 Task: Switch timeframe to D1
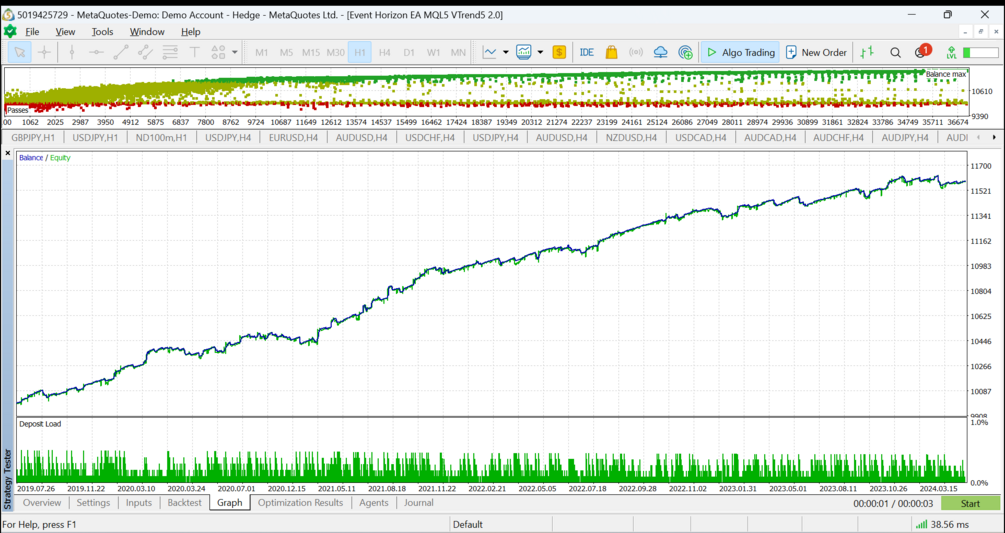[409, 53]
